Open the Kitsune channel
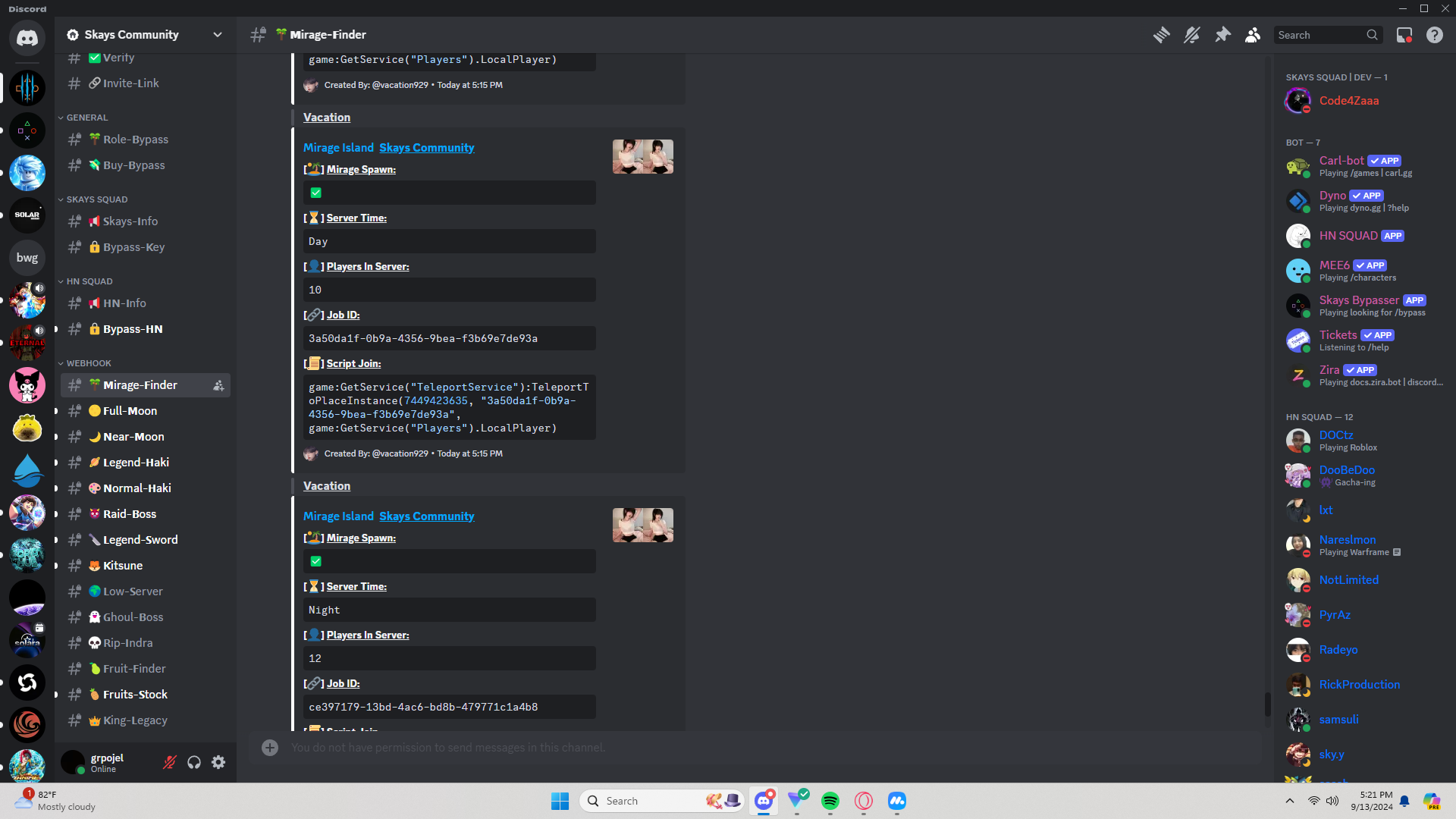1456x819 pixels. (x=146, y=566)
